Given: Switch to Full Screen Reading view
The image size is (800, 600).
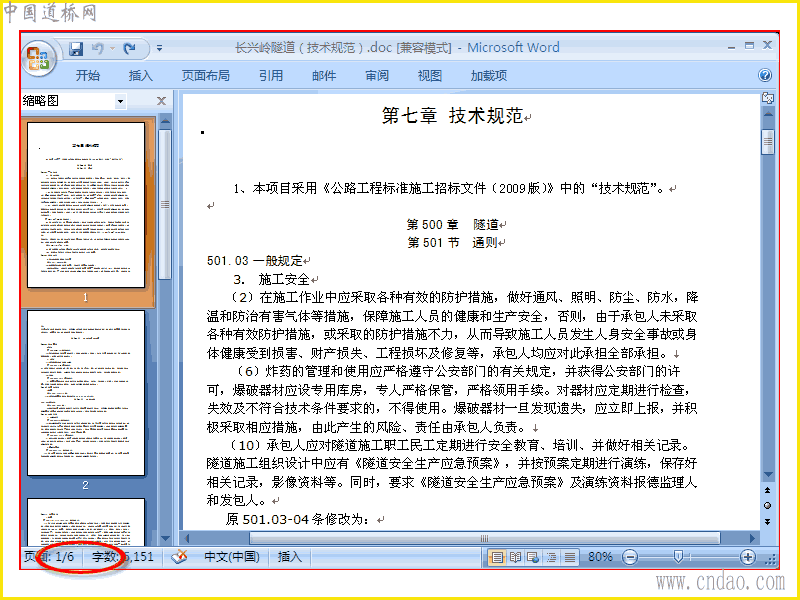Looking at the screenshot, I should point(515,557).
